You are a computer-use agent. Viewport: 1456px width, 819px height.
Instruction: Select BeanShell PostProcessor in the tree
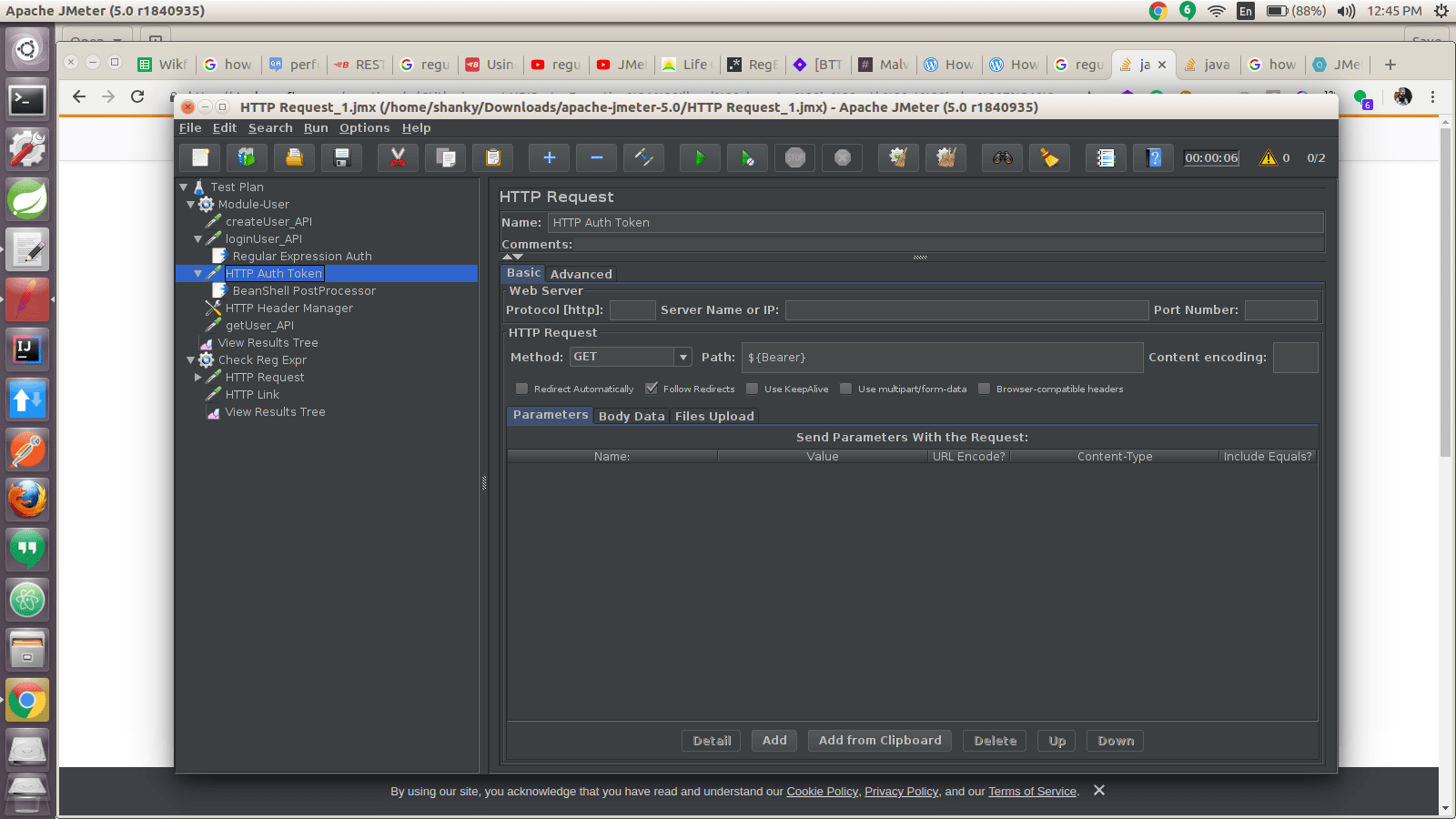click(x=304, y=291)
